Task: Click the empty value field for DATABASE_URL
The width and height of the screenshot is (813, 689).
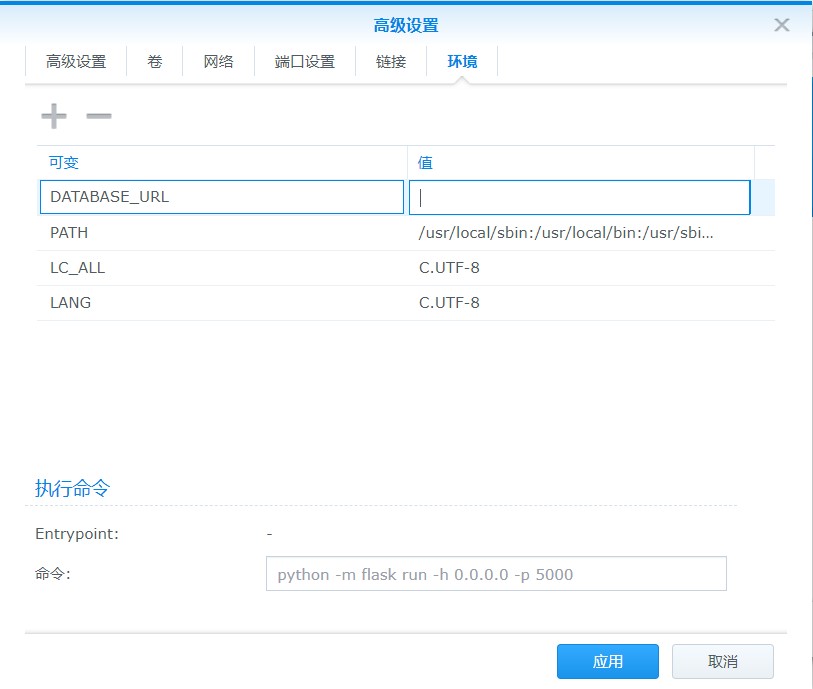Action: 578,197
